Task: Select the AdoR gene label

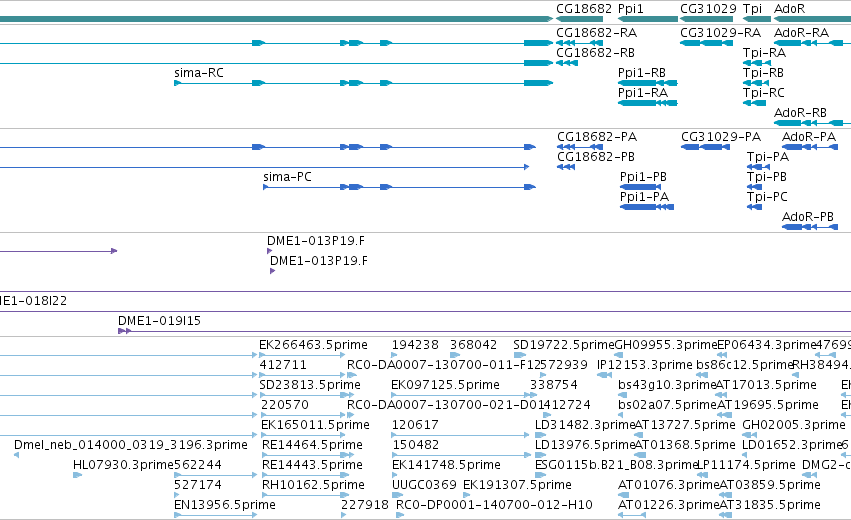Action: [x=789, y=9]
